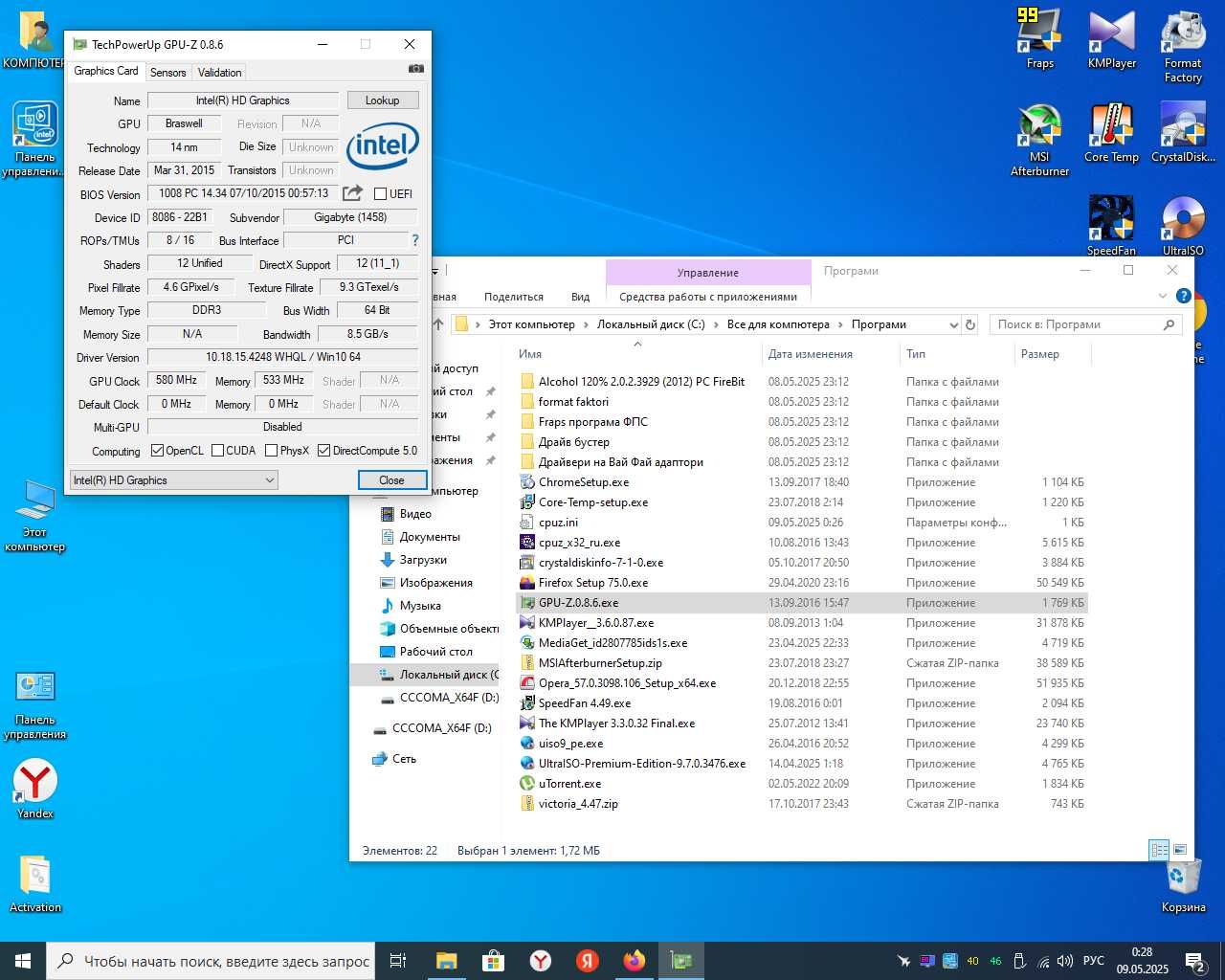This screenshot has height=980, width=1225.
Task: Click the BIOS export share icon
Action: [352, 193]
